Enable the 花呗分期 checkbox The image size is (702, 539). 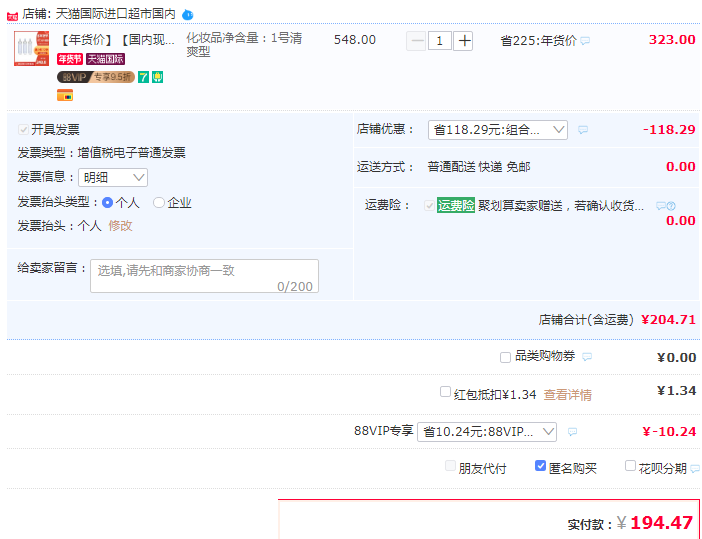click(x=630, y=466)
